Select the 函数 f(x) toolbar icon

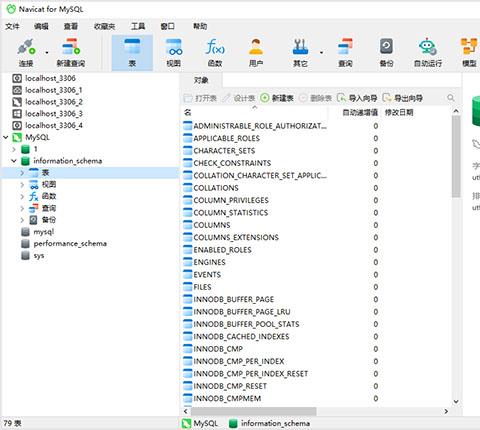[215, 53]
